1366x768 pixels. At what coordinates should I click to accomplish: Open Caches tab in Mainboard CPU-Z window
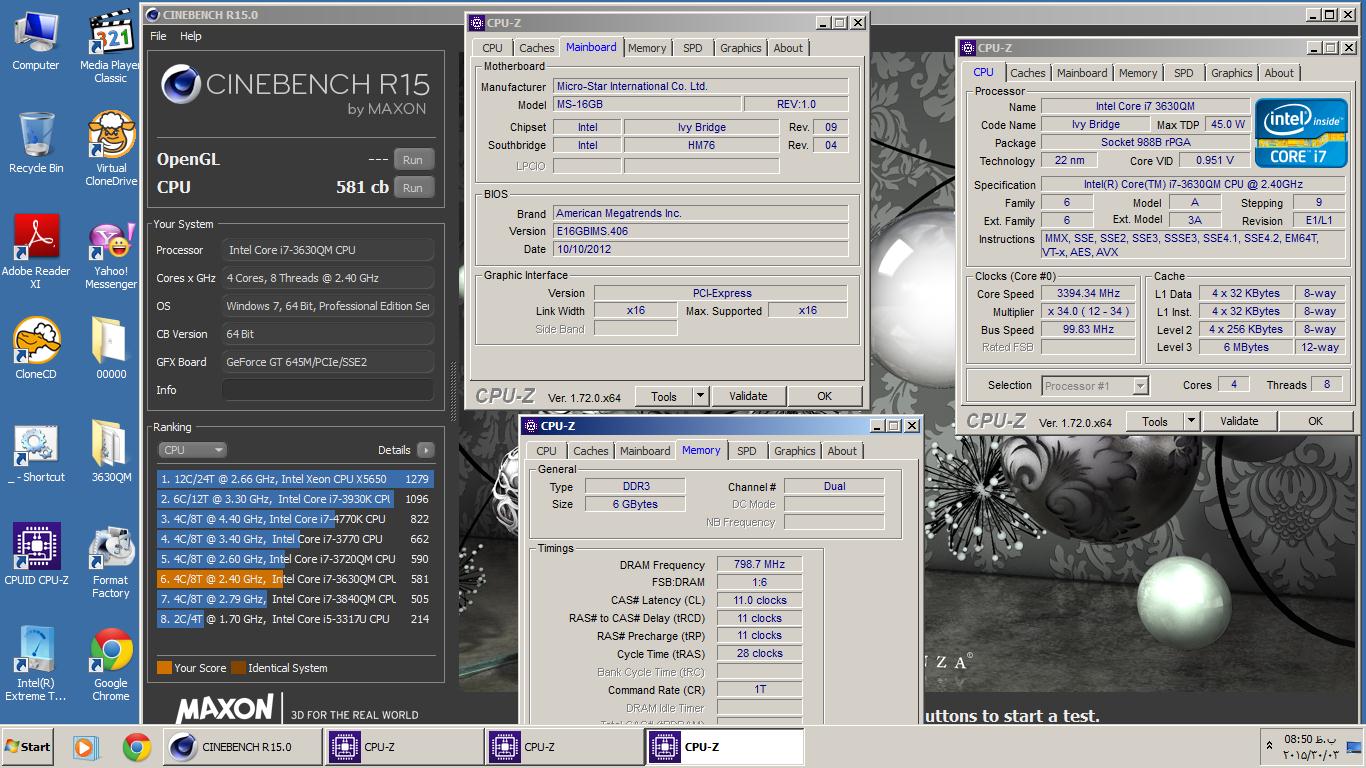[x=536, y=48]
